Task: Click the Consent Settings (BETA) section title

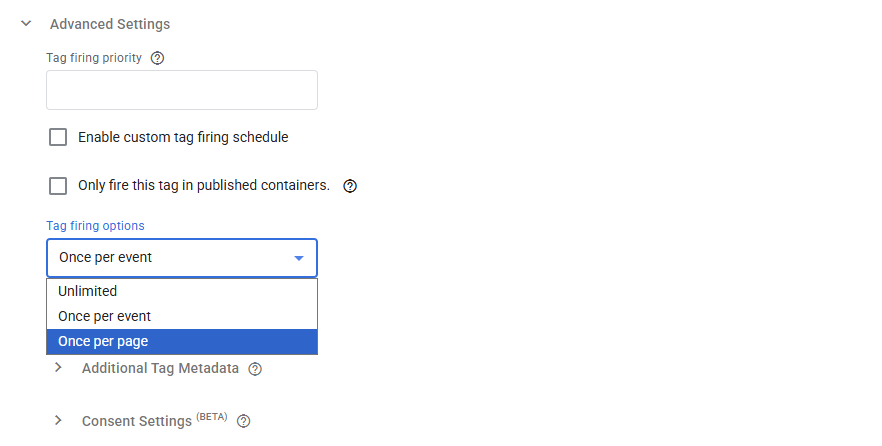Action: tap(155, 421)
